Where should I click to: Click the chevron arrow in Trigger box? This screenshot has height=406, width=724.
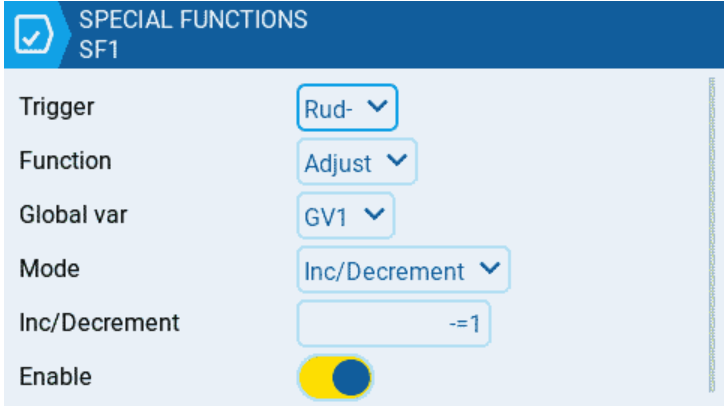pos(377,107)
